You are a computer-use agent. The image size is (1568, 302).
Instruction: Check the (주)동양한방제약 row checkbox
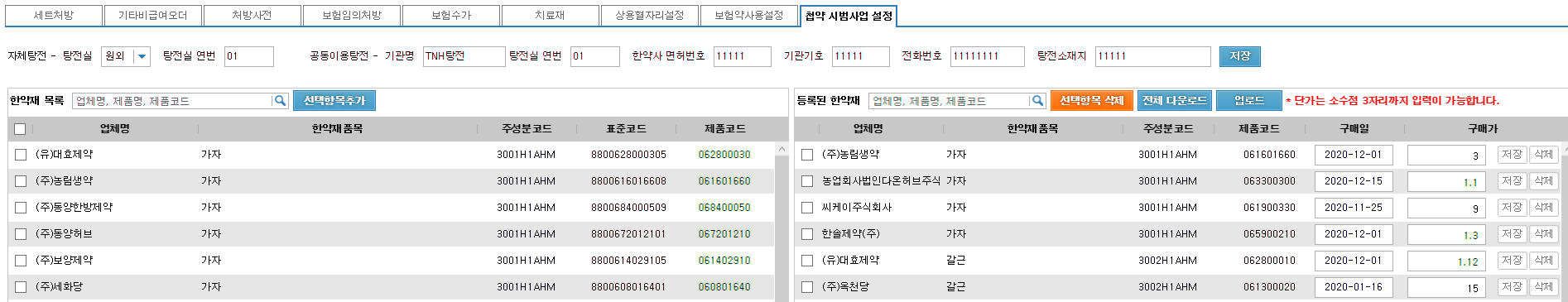coord(21,208)
